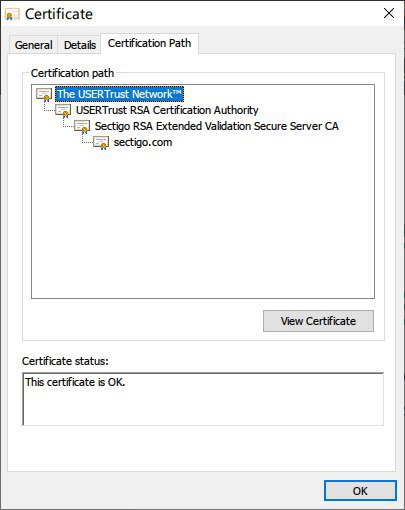Select USERTrust RSA Certification Authority in tree
Image resolution: width=405 pixels, height=510 pixels.
click(x=167, y=110)
